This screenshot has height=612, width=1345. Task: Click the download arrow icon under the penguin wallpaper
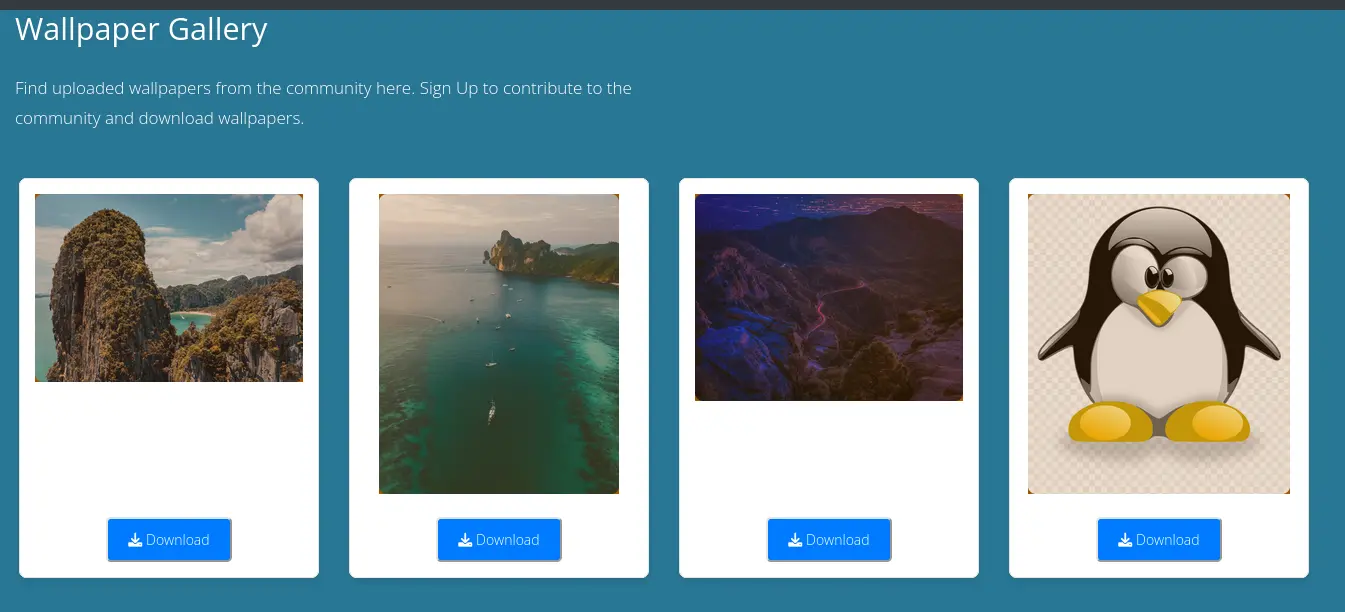(x=1125, y=540)
